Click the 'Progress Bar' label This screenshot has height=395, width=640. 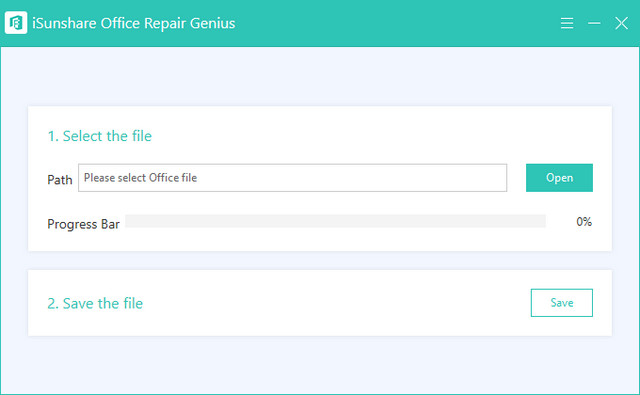[x=83, y=224]
